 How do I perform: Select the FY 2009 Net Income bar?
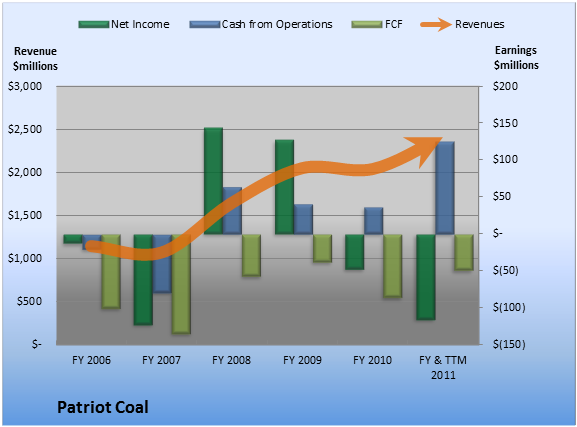click(x=284, y=187)
